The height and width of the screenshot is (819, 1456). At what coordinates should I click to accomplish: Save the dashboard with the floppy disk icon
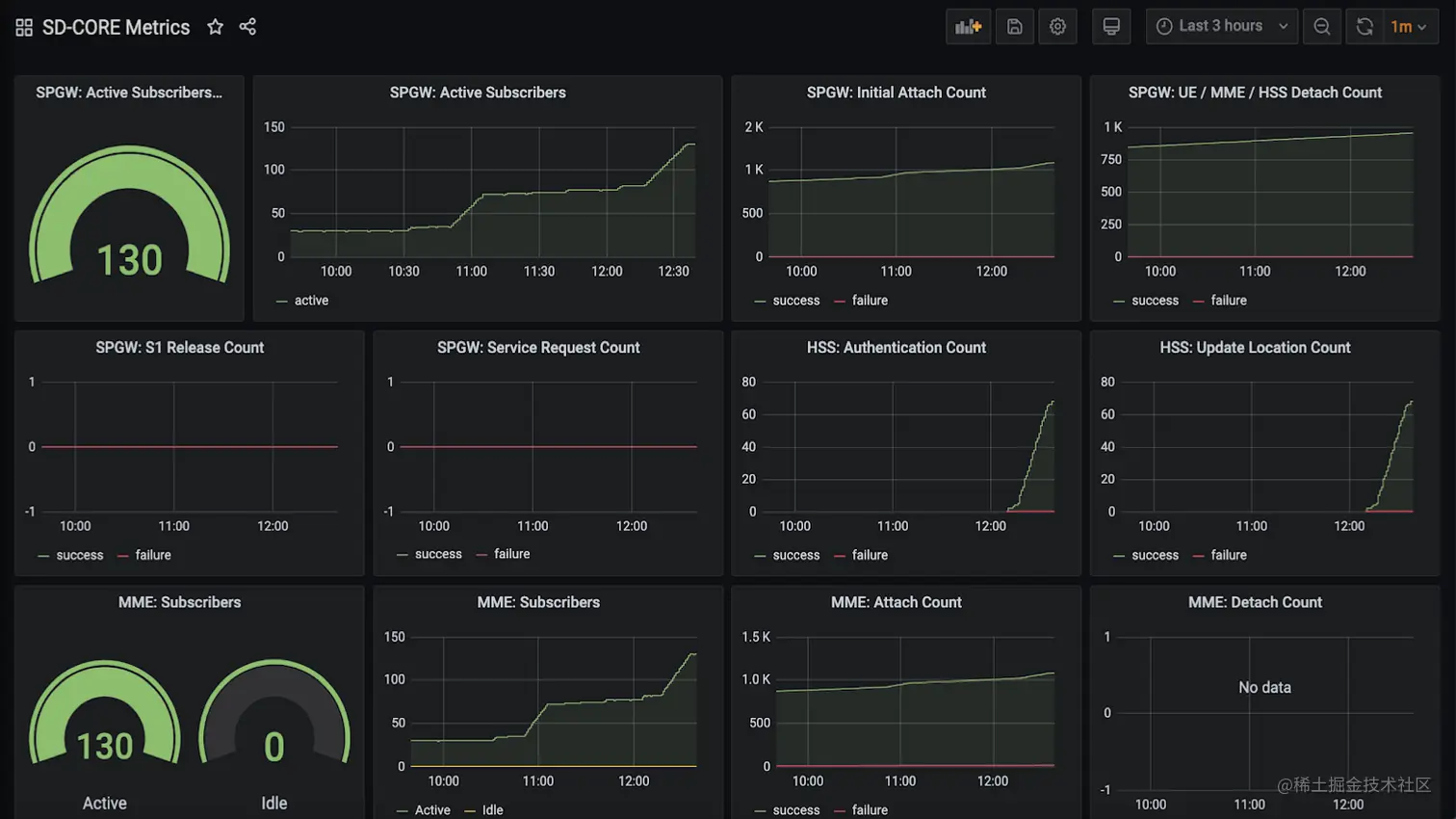[x=1015, y=27]
